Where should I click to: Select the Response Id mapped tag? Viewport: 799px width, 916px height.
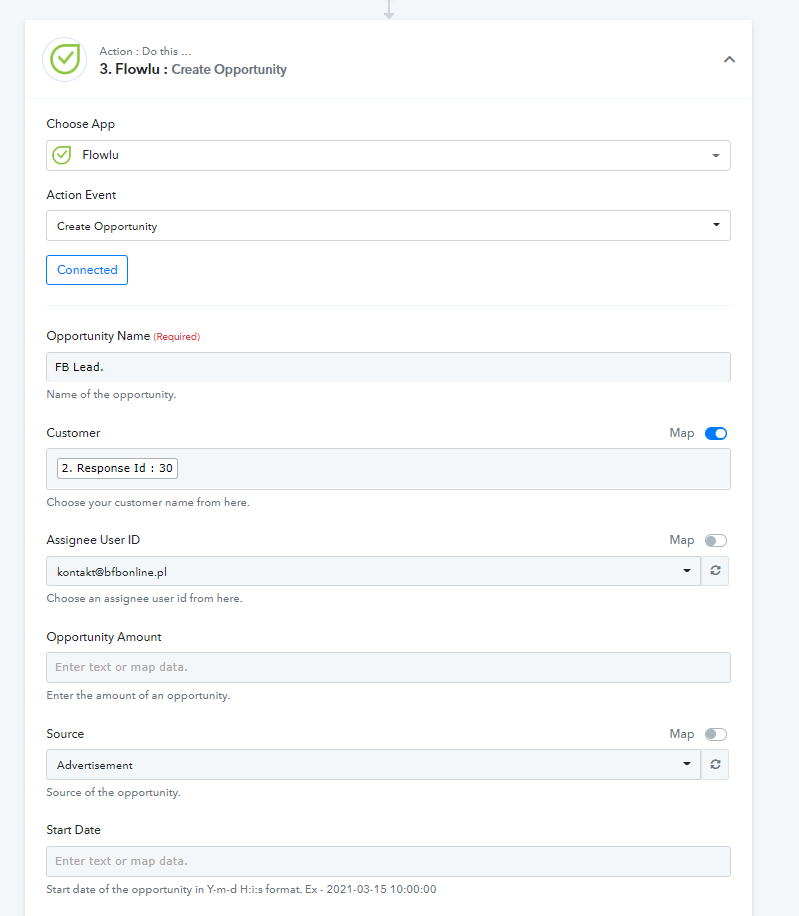[x=117, y=468]
